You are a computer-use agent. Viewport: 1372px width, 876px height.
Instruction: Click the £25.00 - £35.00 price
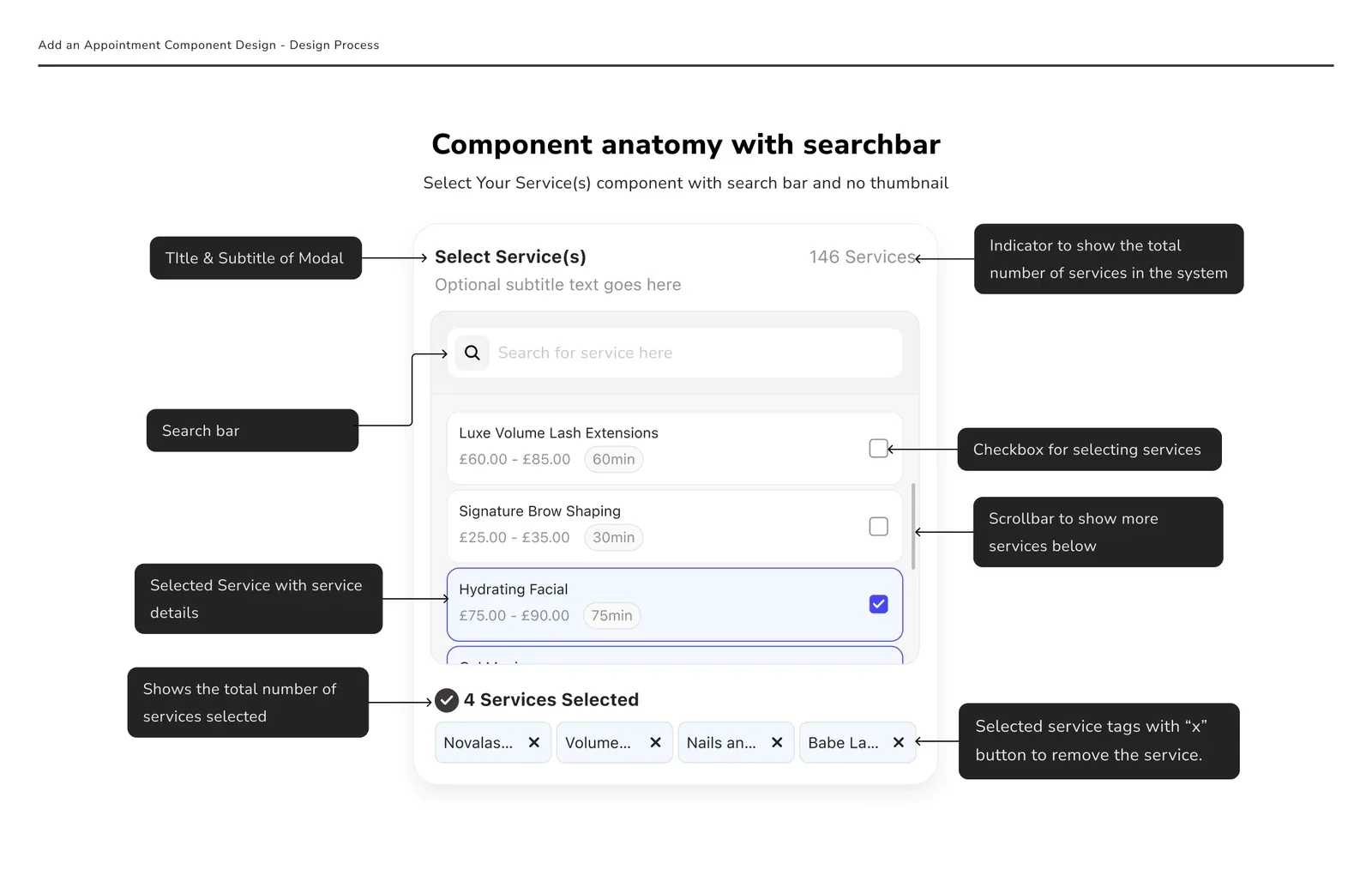[514, 538]
